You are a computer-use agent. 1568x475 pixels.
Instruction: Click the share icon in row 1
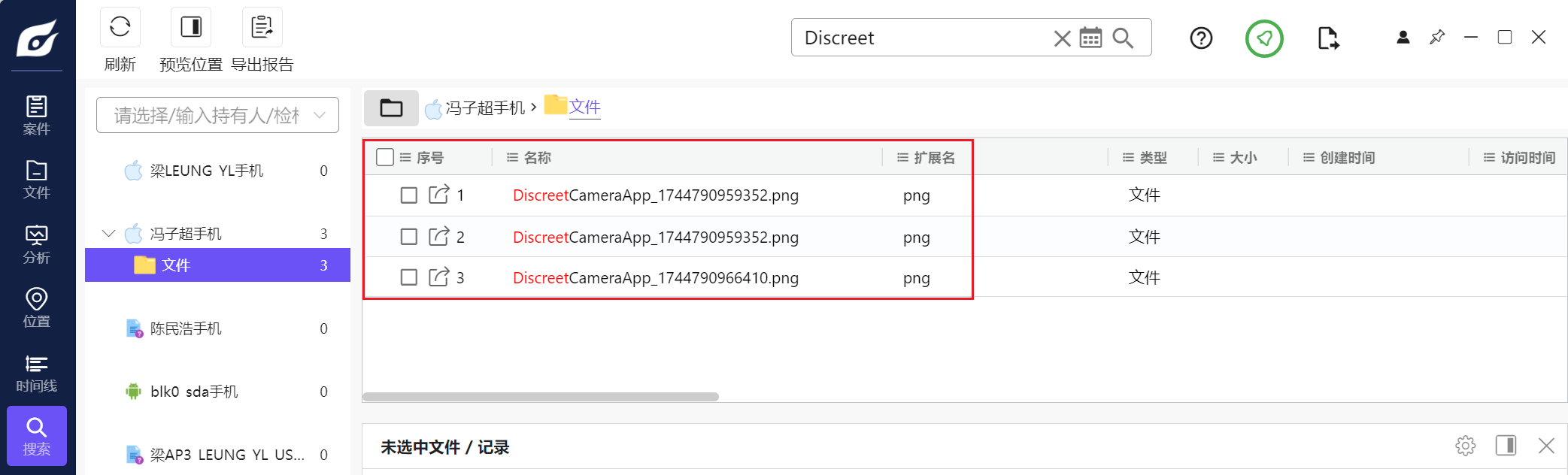[x=438, y=195]
